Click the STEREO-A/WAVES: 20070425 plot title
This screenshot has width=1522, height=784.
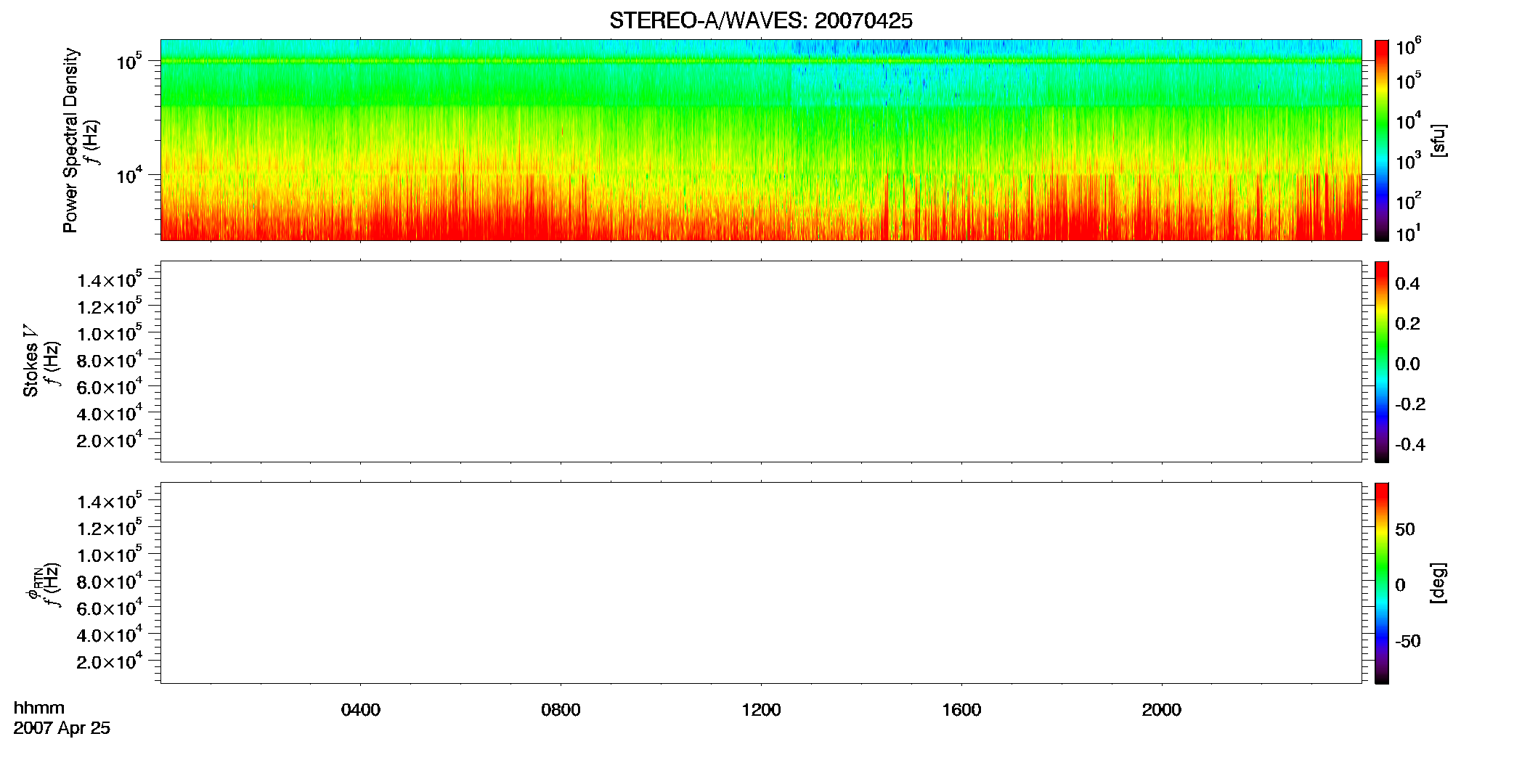point(760,21)
